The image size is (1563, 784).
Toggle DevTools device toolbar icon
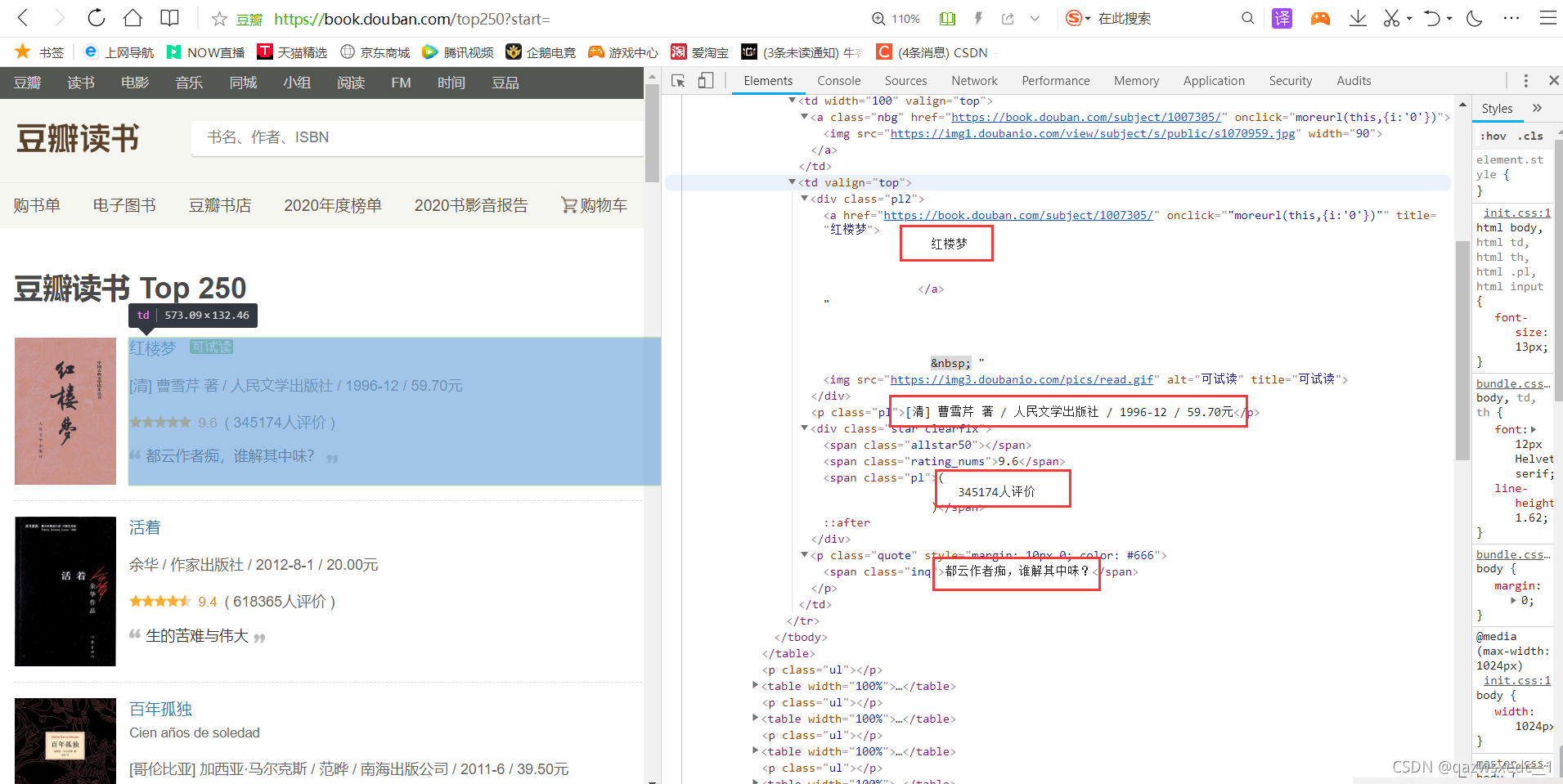point(706,81)
